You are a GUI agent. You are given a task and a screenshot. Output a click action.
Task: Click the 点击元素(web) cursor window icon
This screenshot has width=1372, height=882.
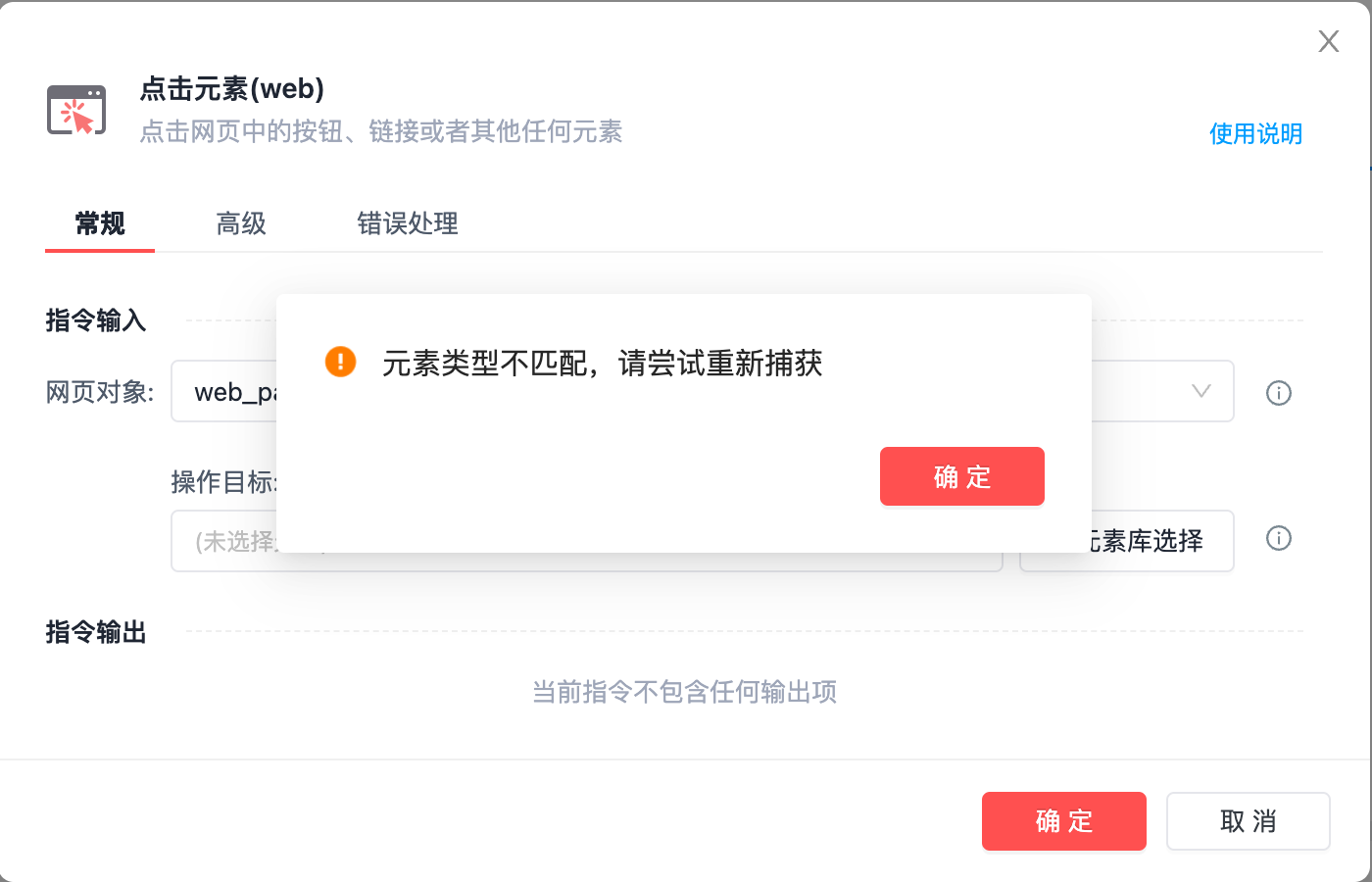pos(76,110)
